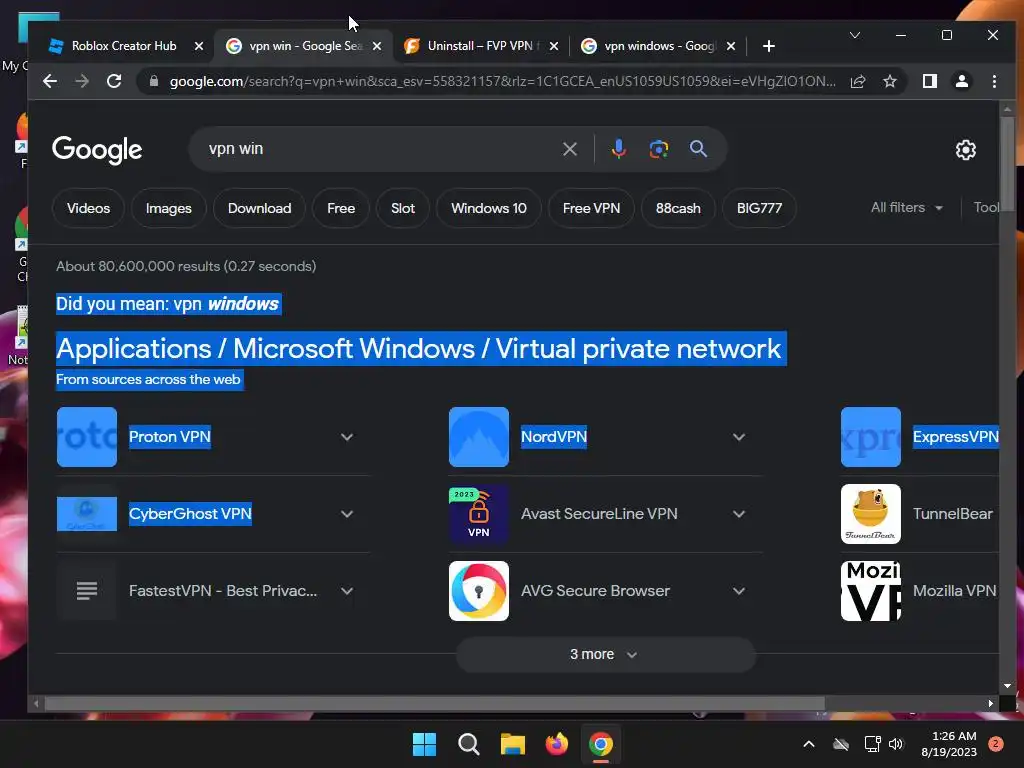Click 'vpn windows' spelling suggestion link
1024x768 pixels.
[226, 304]
